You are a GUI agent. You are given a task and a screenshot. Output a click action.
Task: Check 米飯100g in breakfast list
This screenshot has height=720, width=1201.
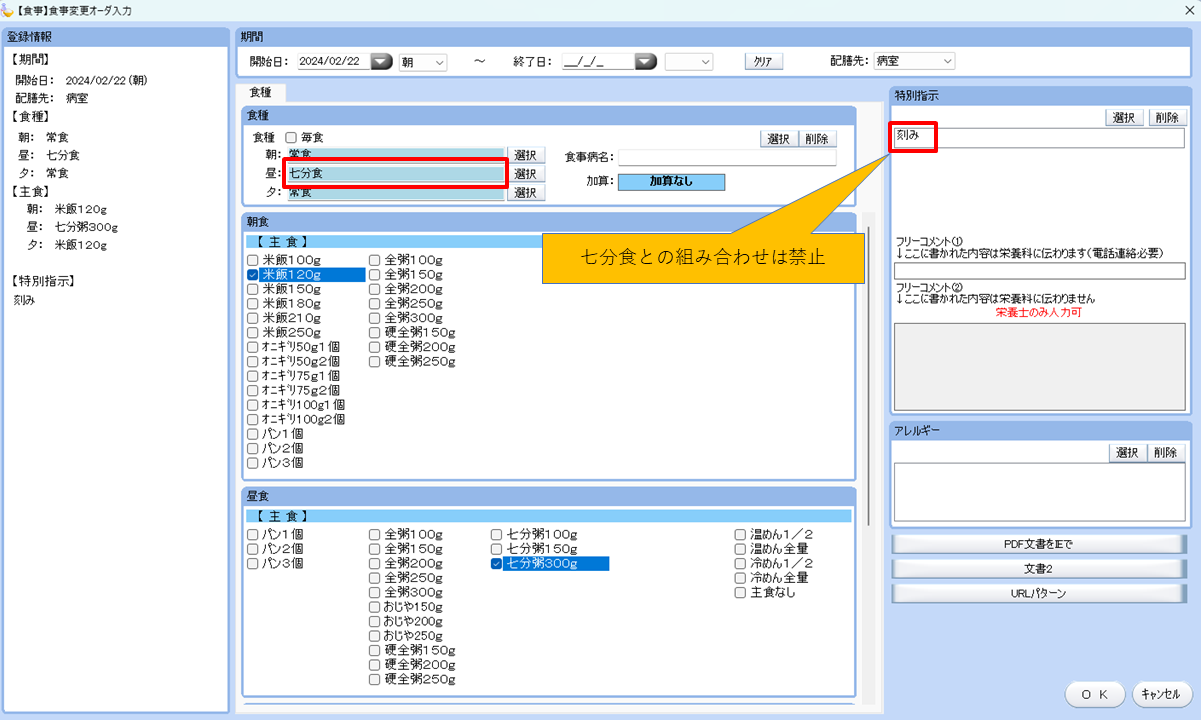[253, 260]
